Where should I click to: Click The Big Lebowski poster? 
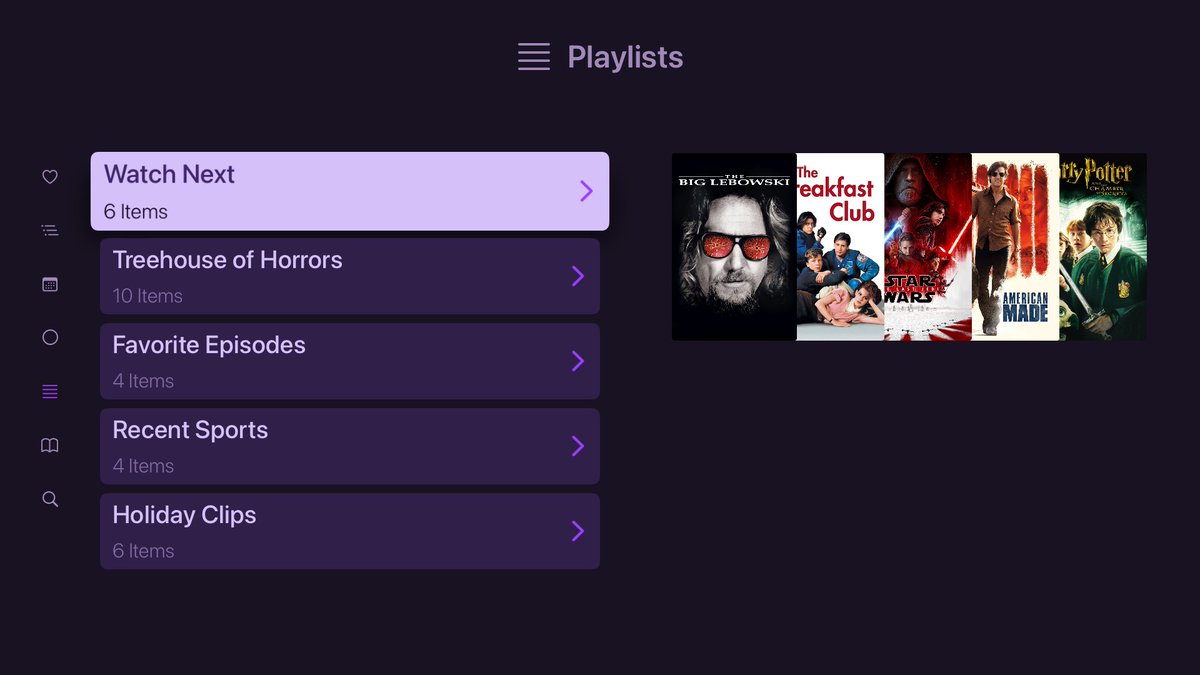point(734,247)
